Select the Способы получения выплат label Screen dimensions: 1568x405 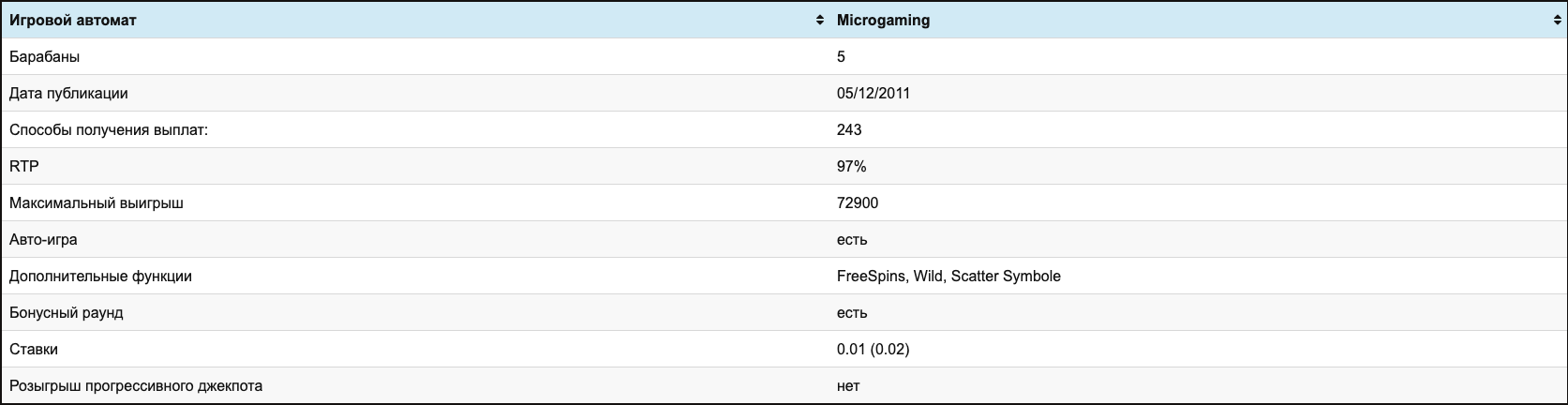click(108, 129)
